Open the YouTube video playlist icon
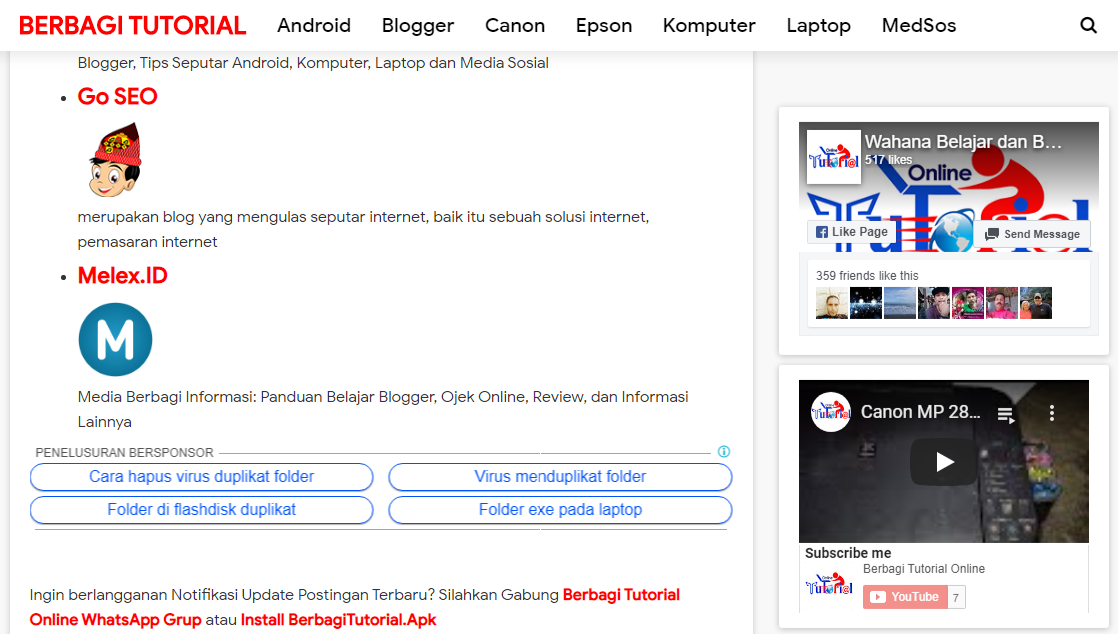The width and height of the screenshot is (1118, 634). pos(1006,414)
